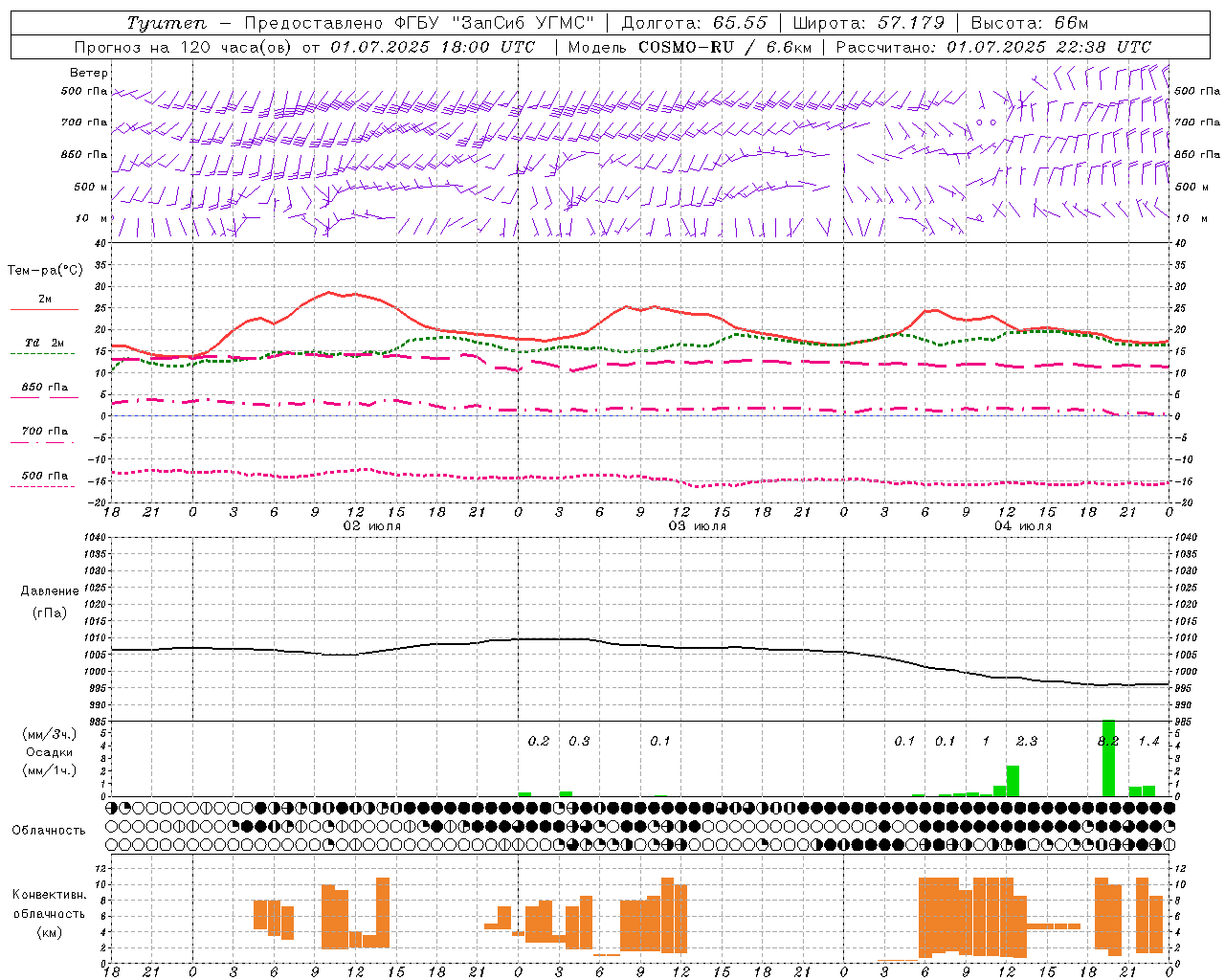Image resolution: width=1225 pixels, height=980 pixels.
Task: Select the forecast start 01.07.2025 18:00 UTC
Action: pos(433,47)
